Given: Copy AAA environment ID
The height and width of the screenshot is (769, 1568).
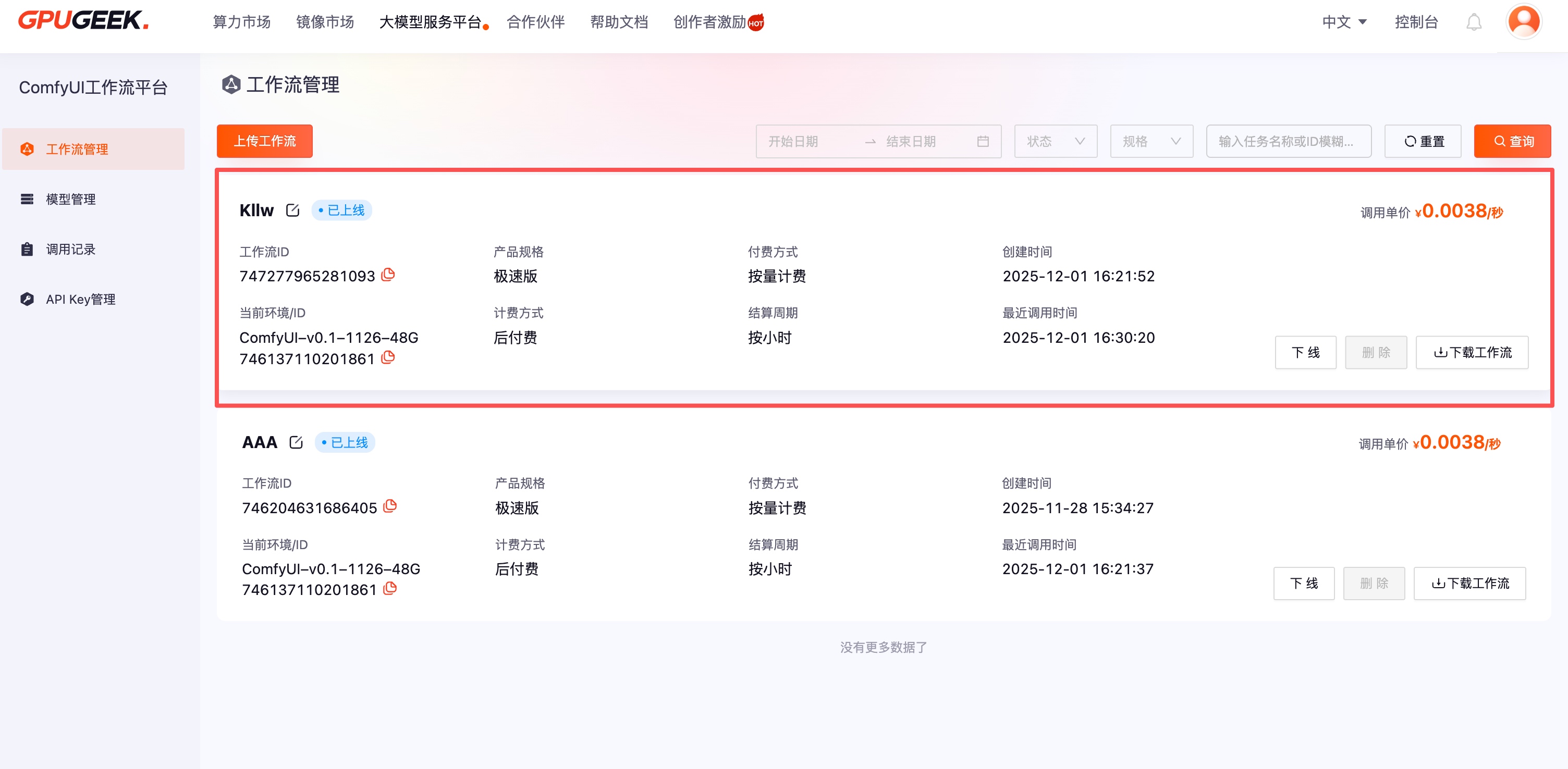Looking at the screenshot, I should 390,588.
